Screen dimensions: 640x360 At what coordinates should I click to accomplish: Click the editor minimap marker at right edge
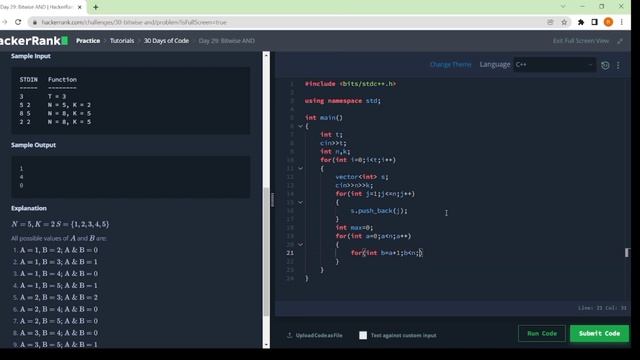pyautogui.click(x=627, y=253)
